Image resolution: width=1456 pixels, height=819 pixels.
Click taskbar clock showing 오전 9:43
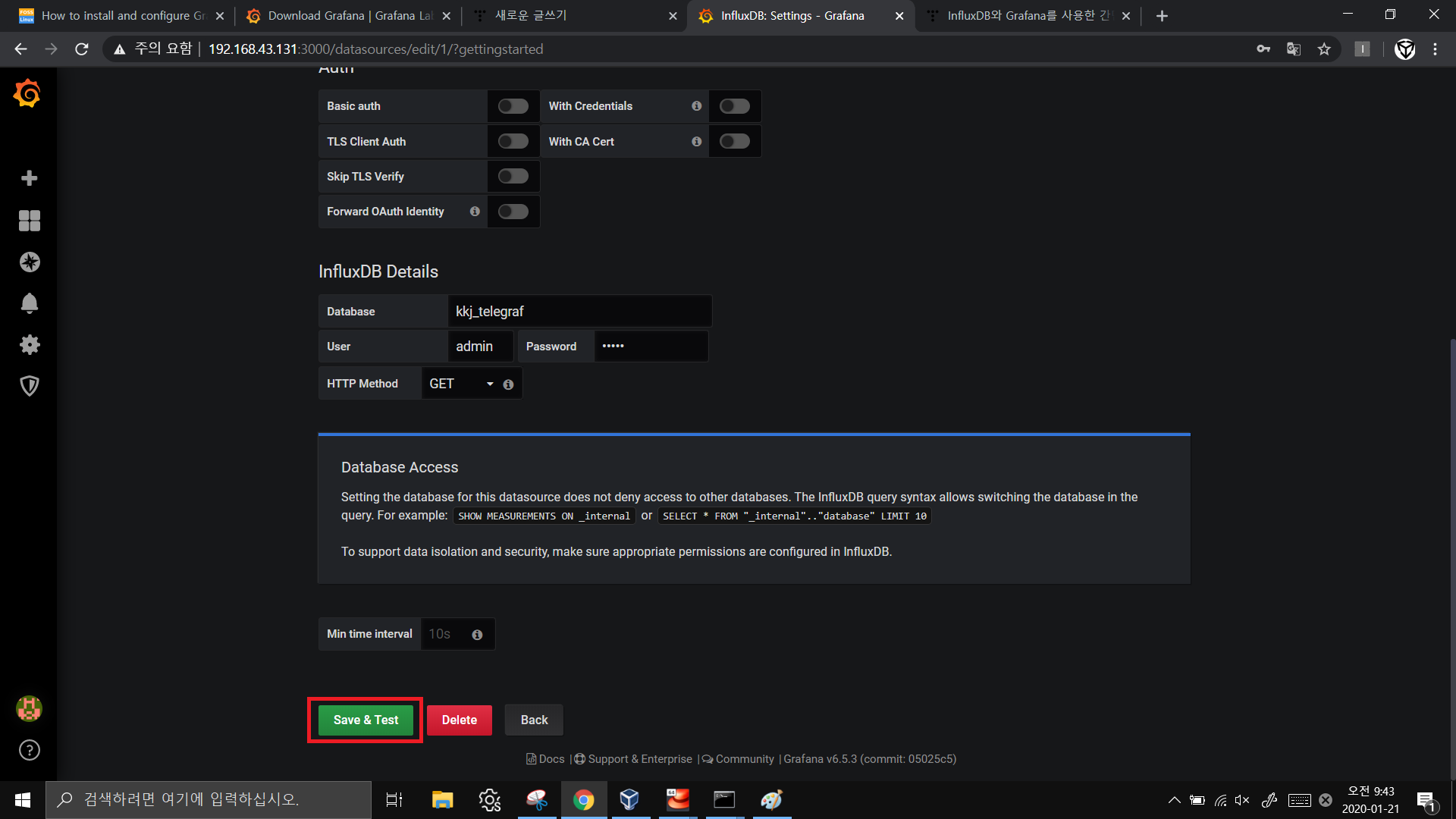click(1370, 800)
